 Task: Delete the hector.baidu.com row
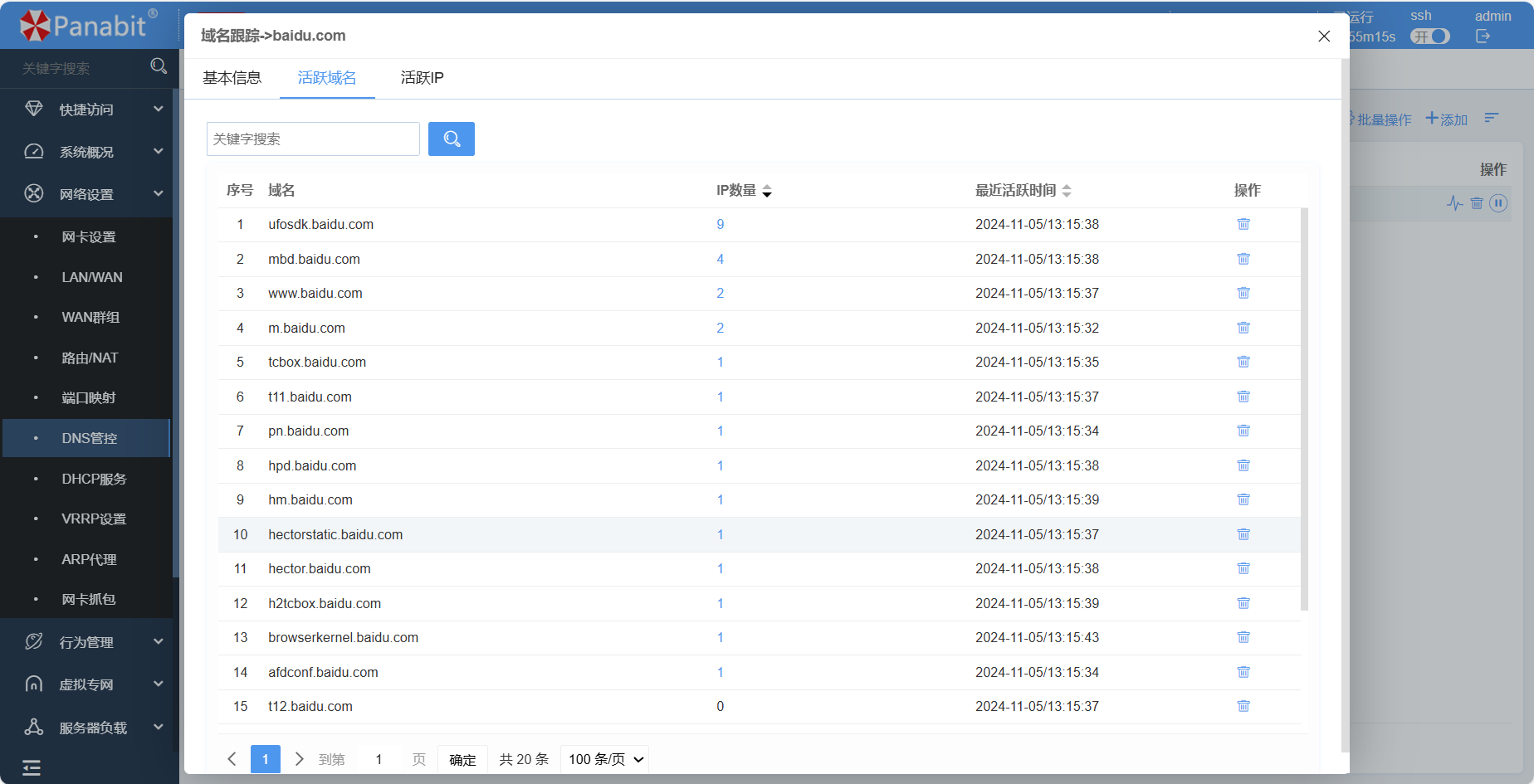[x=1243, y=568]
